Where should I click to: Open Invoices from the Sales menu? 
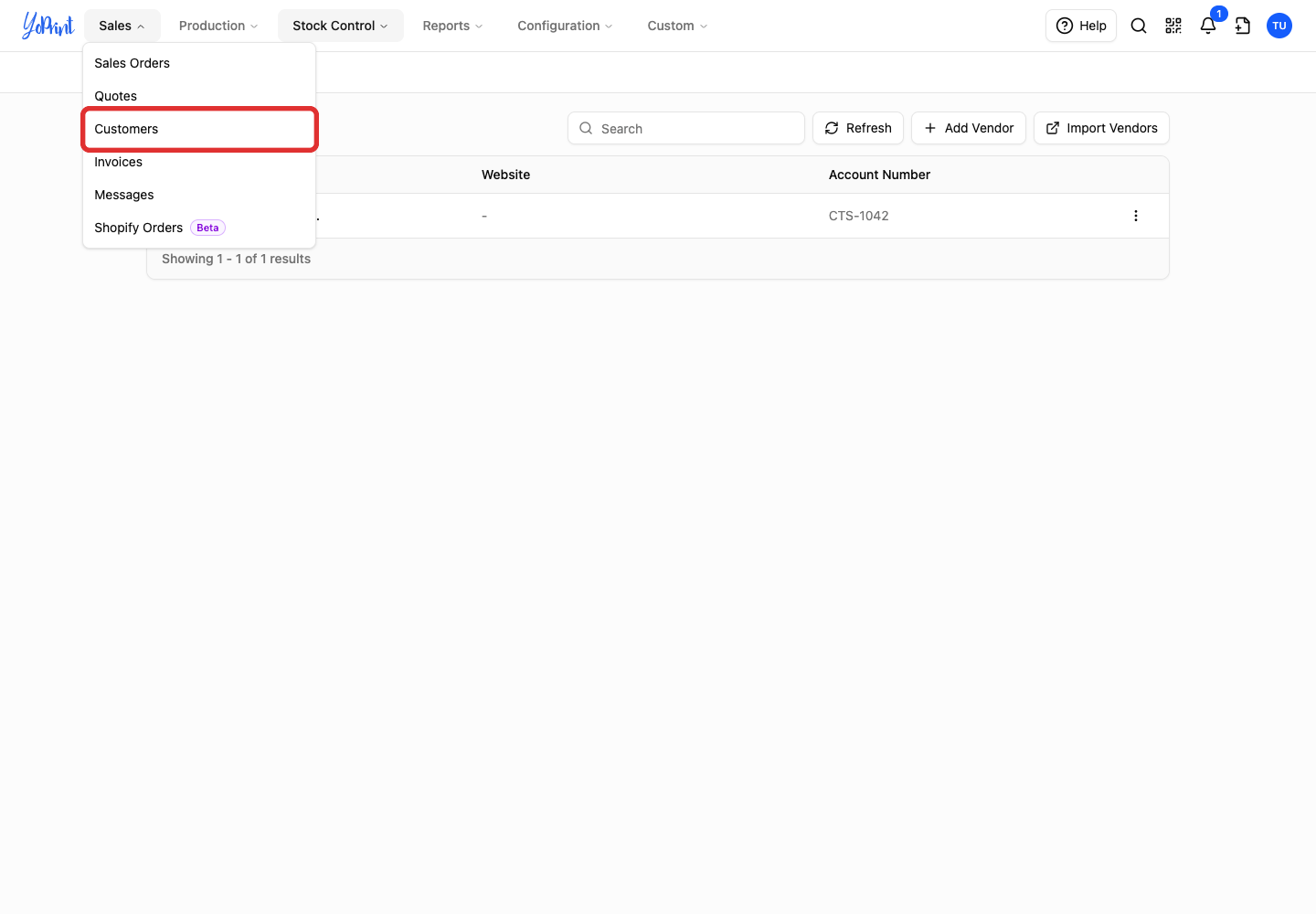pyautogui.click(x=199, y=162)
